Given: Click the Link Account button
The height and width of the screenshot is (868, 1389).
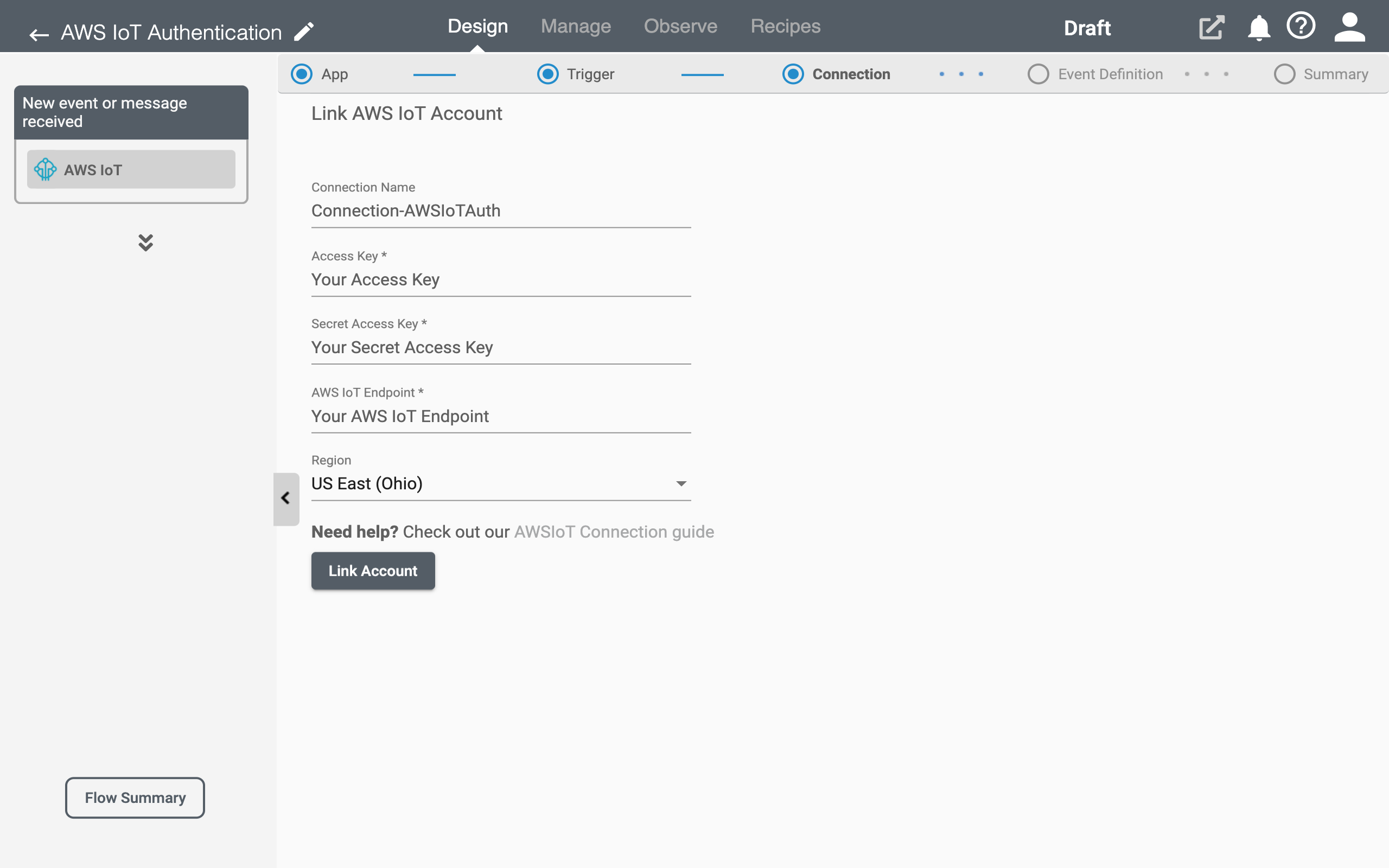Looking at the screenshot, I should (373, 571).
